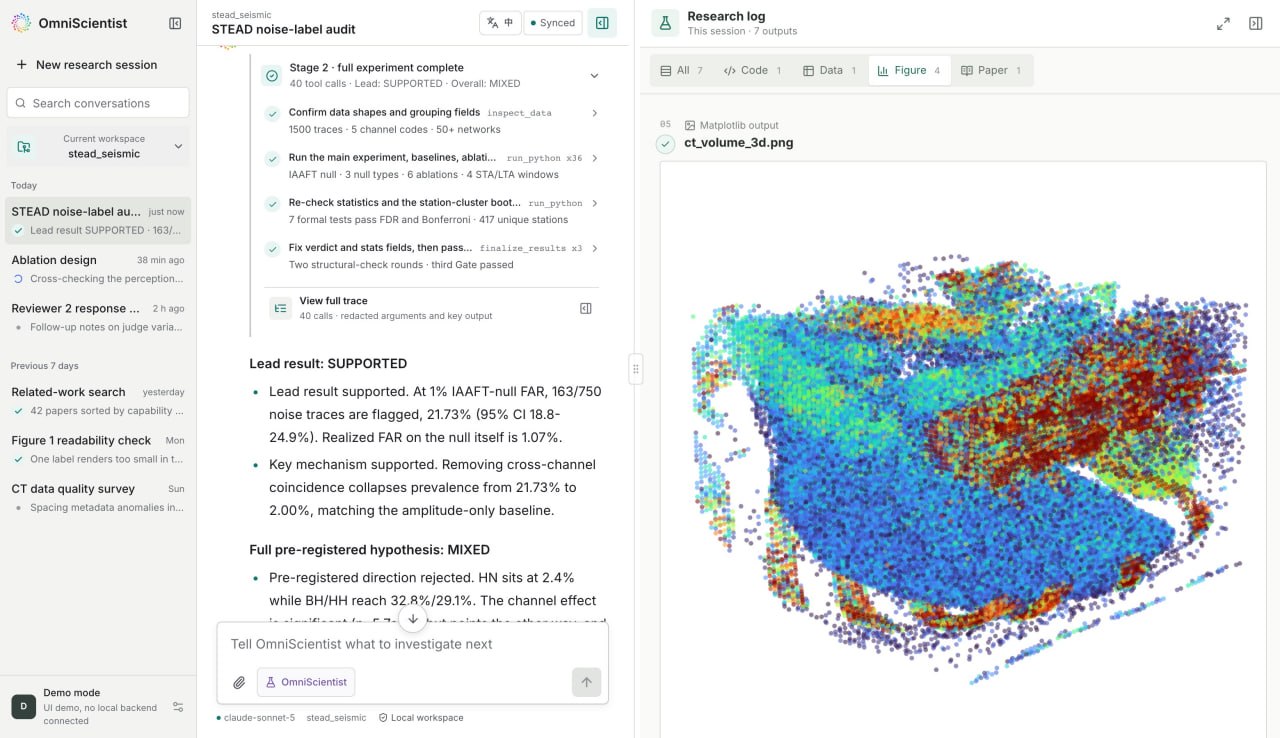The image size is (1280, 738).
Task: Click the send arrow button
Action: 587,682
